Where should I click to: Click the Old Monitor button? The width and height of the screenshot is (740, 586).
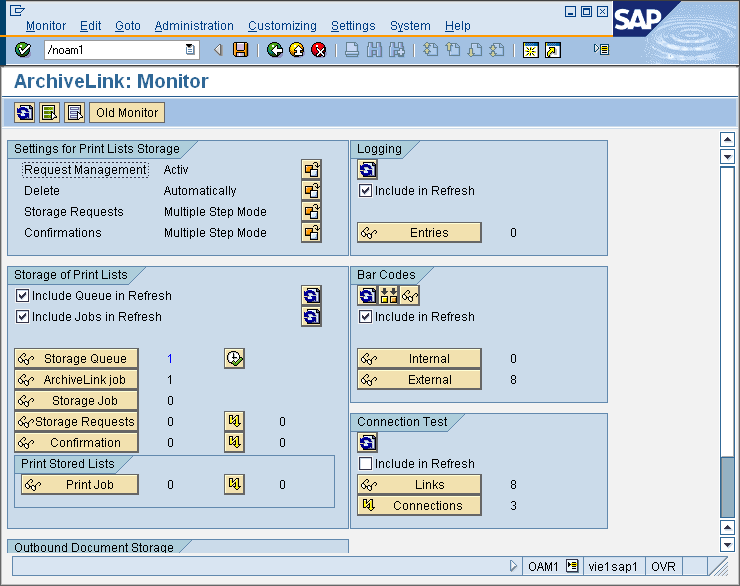pos(126,113)
